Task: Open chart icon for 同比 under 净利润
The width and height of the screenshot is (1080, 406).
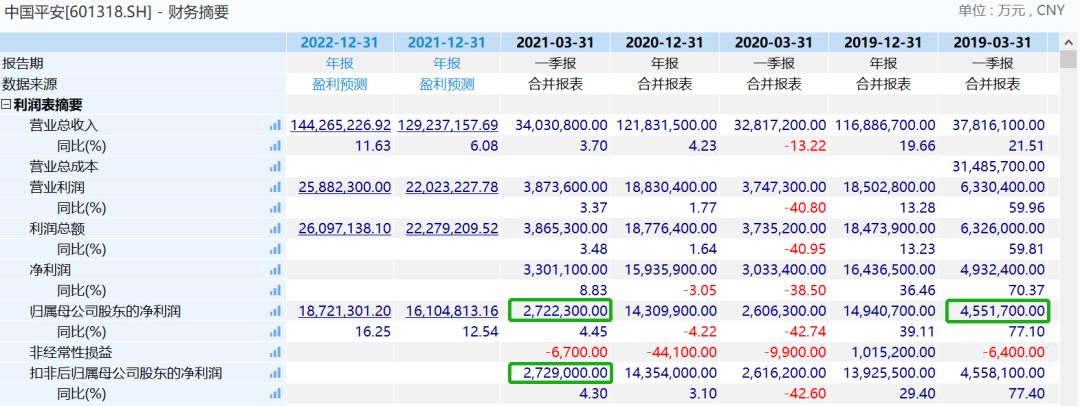Action: pos(276,291)
